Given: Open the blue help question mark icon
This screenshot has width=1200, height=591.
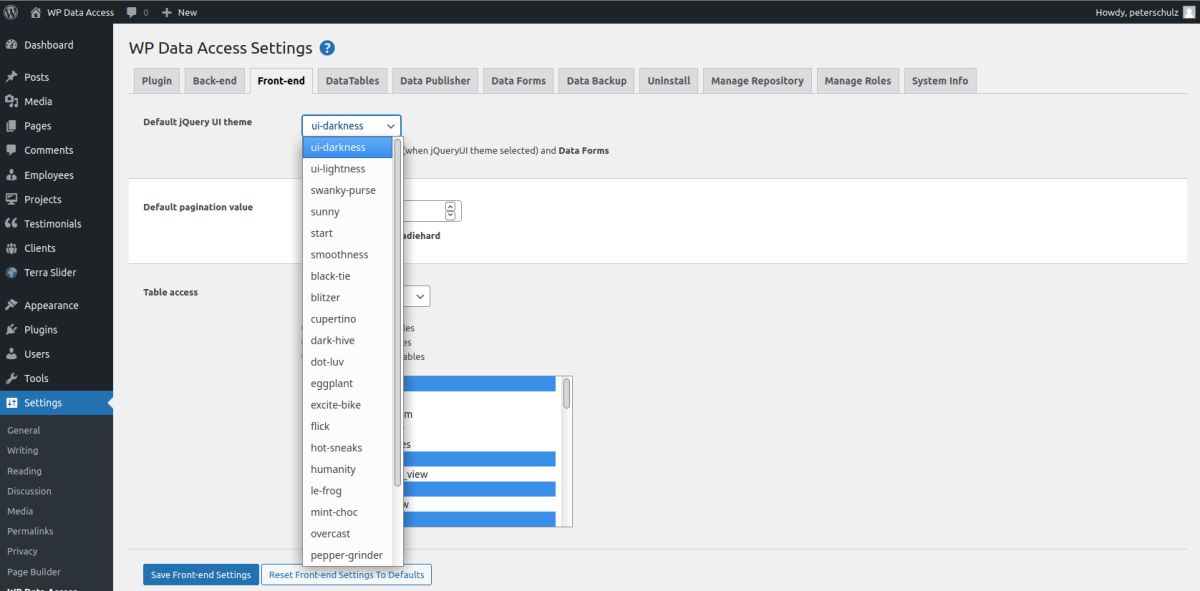Looking at the screenshot, I should coord(327,48).
